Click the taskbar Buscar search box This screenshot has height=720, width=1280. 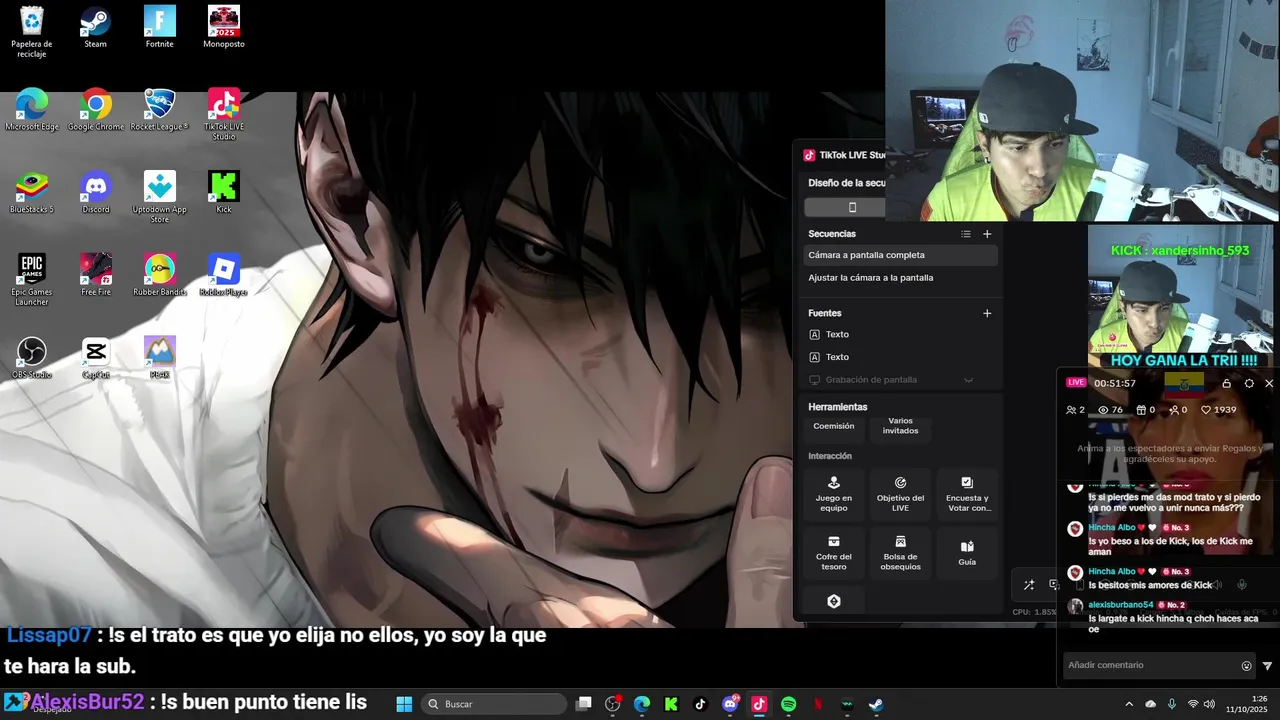click(x=495, y=704)
